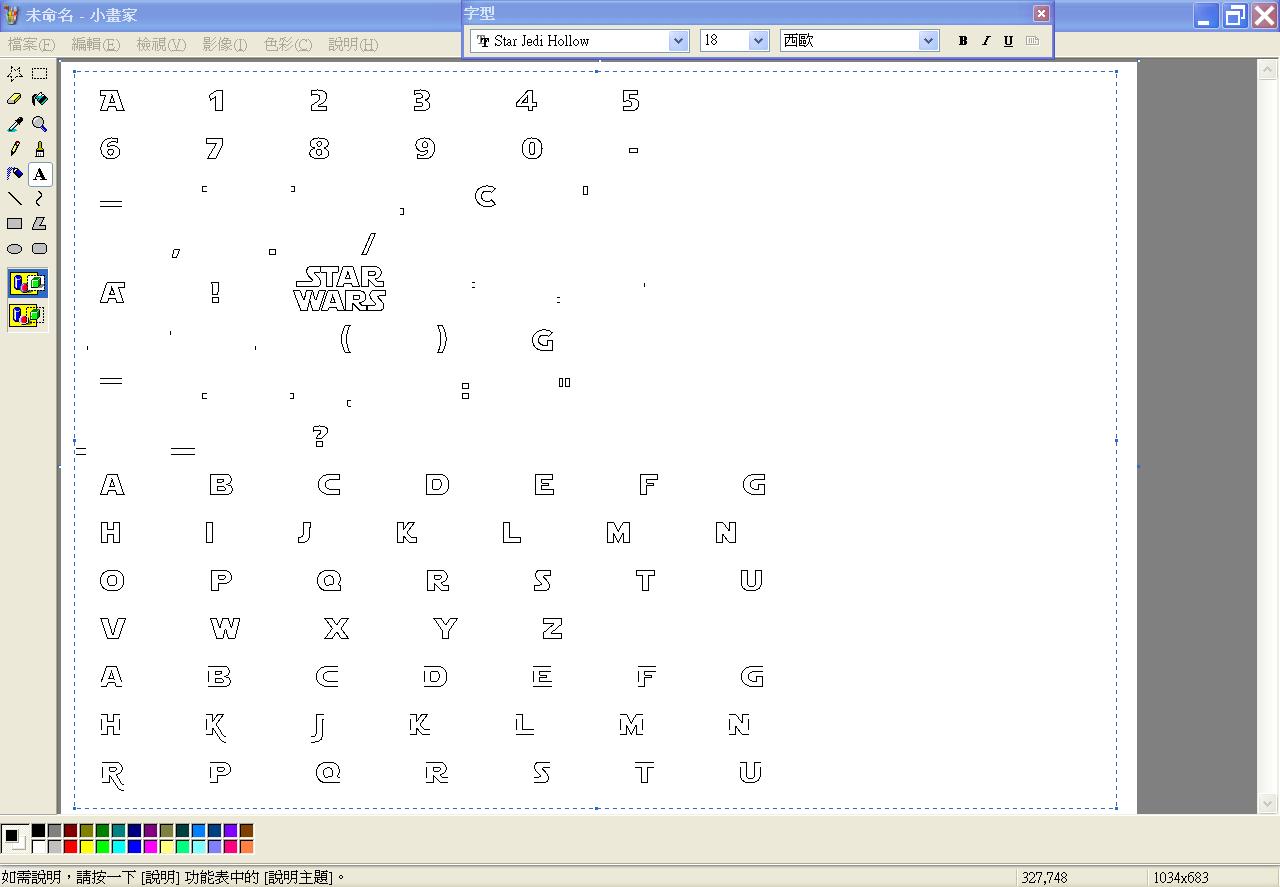
Task: Toggle Bold in the font toolbar
Action: point(963,41)
